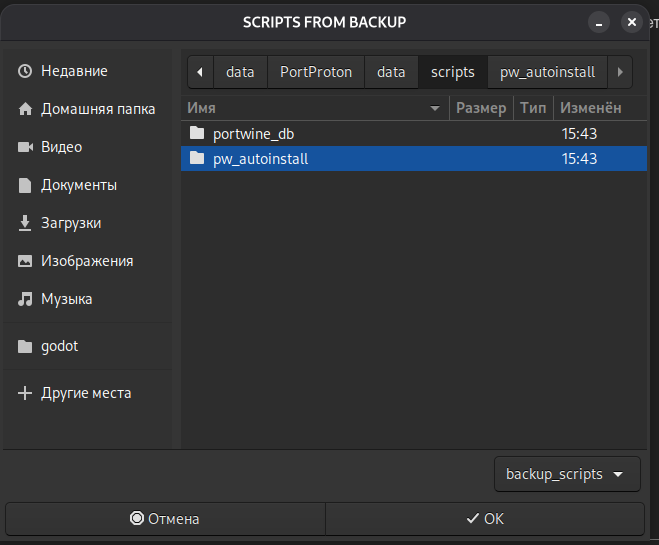Select the portwine_db folder
Screen dimensions: 659x545
tap(253, 134)
